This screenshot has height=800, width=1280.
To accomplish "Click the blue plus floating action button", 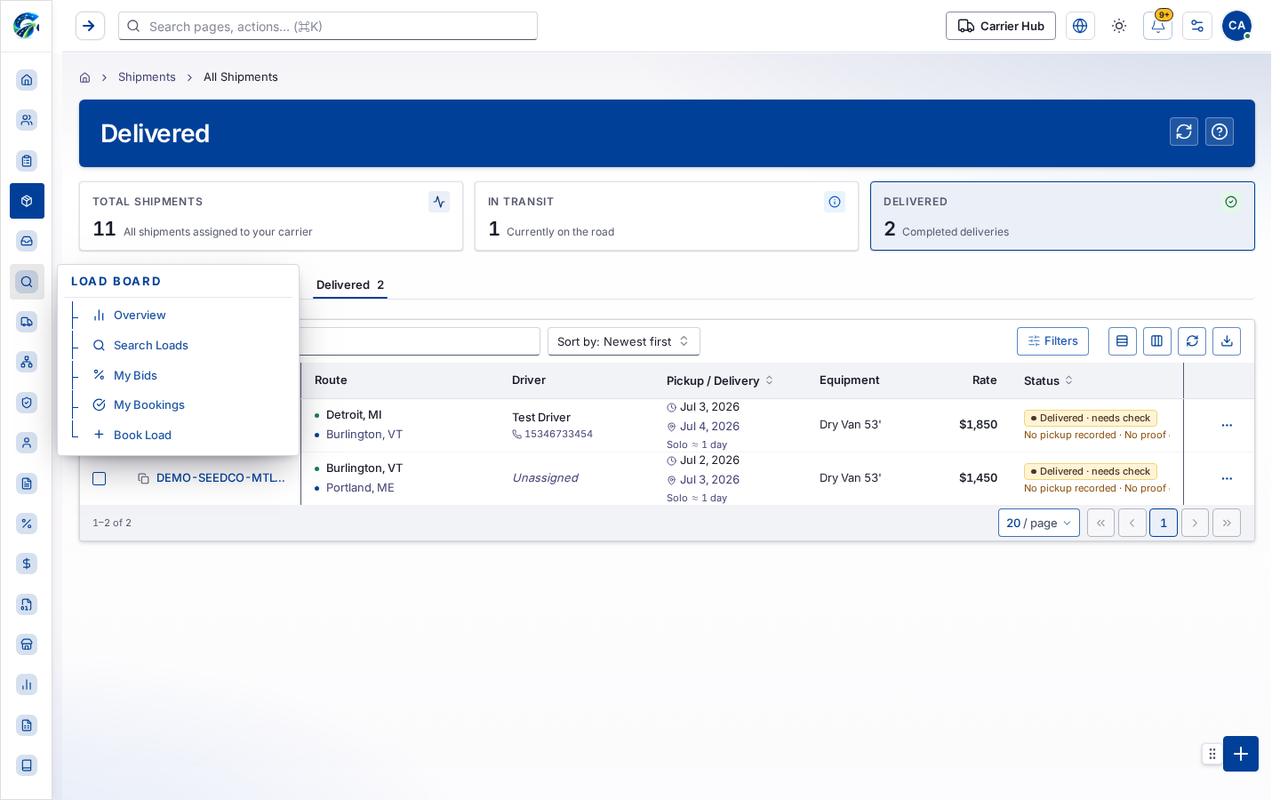I will click(1241, 754).
